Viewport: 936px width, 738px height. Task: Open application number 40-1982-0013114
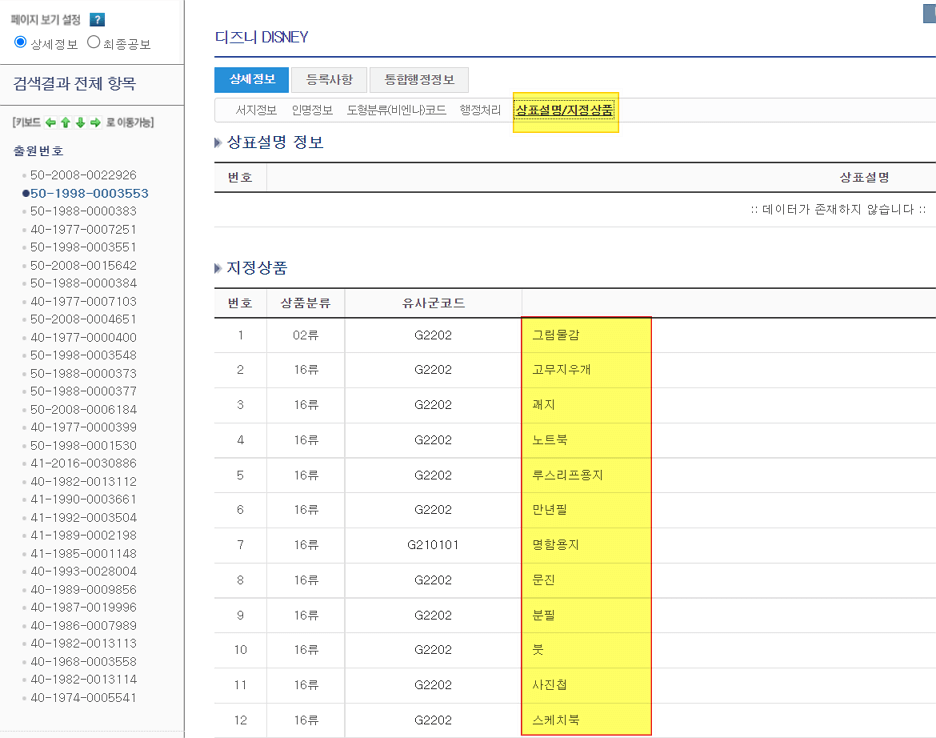pos(83,679)
